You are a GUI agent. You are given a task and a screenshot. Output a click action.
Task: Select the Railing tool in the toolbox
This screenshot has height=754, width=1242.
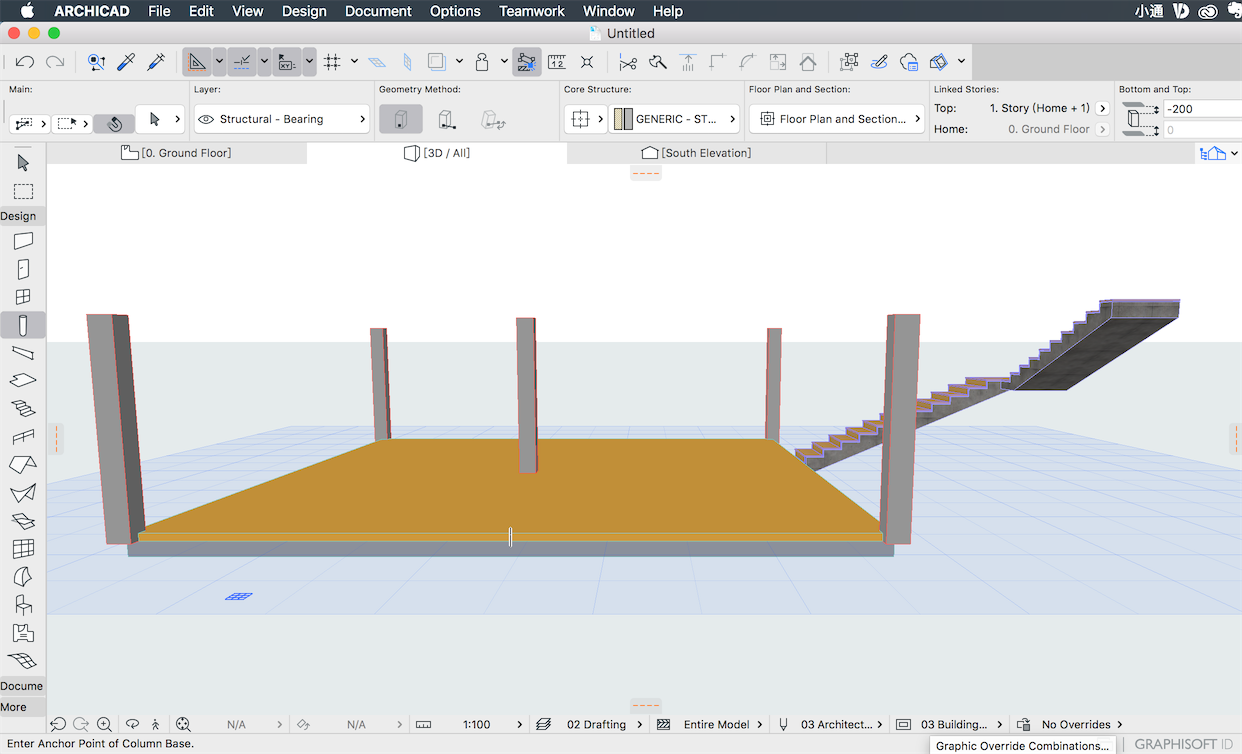click(x=23, y=437)
